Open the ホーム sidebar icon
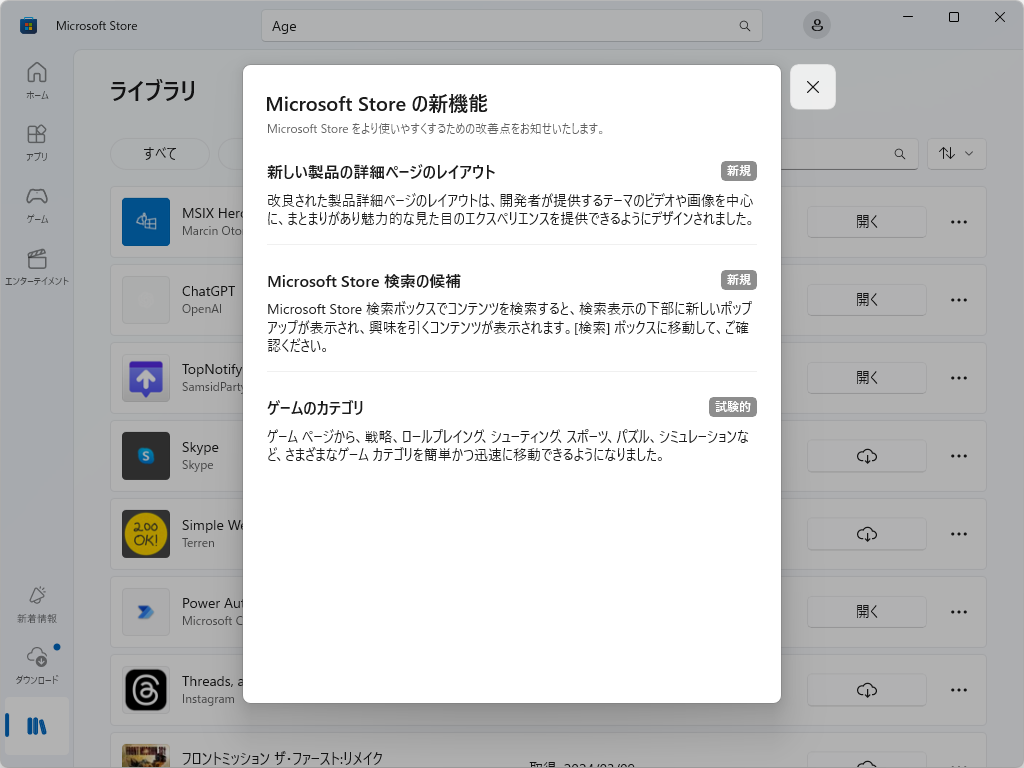Screen dimensions: 1024x768 37,80
